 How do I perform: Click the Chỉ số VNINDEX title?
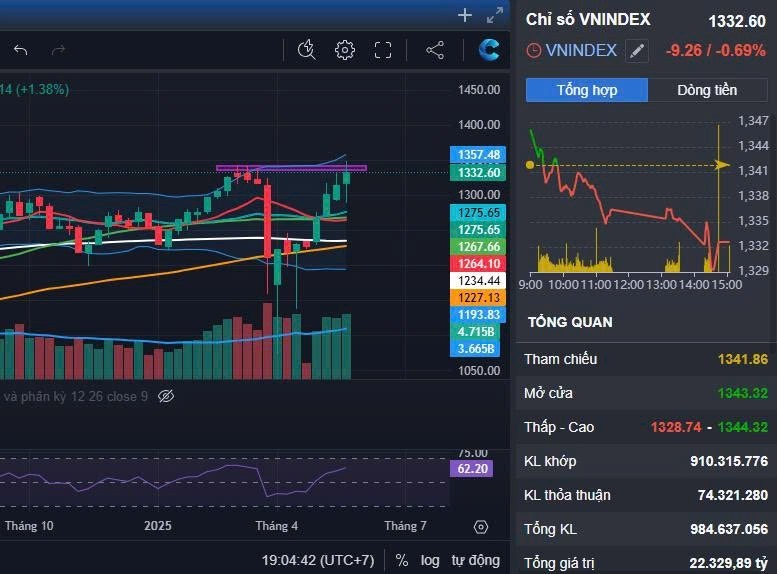click(x=588, y=19)
